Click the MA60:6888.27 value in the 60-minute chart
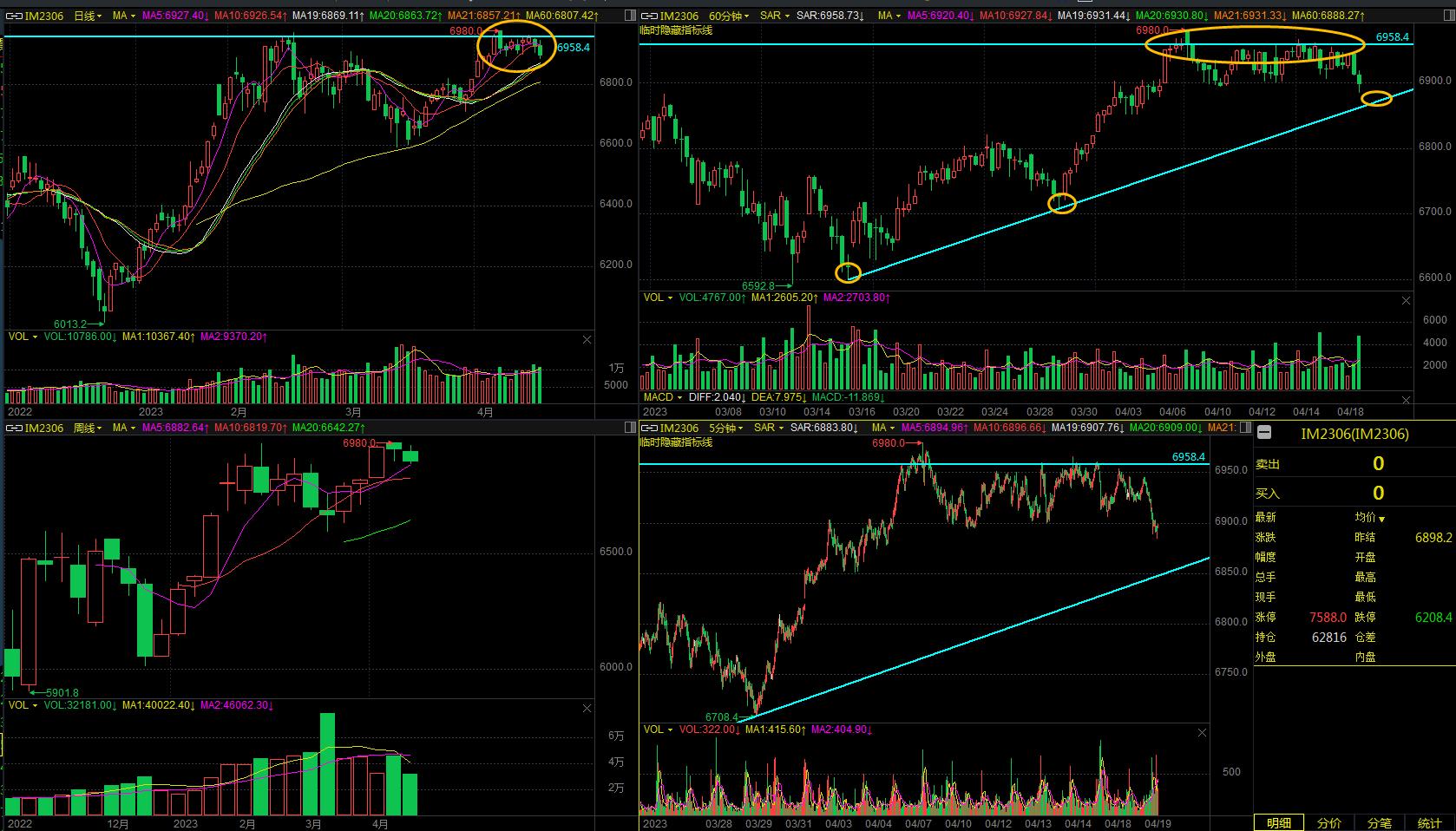 point(1328,16)
